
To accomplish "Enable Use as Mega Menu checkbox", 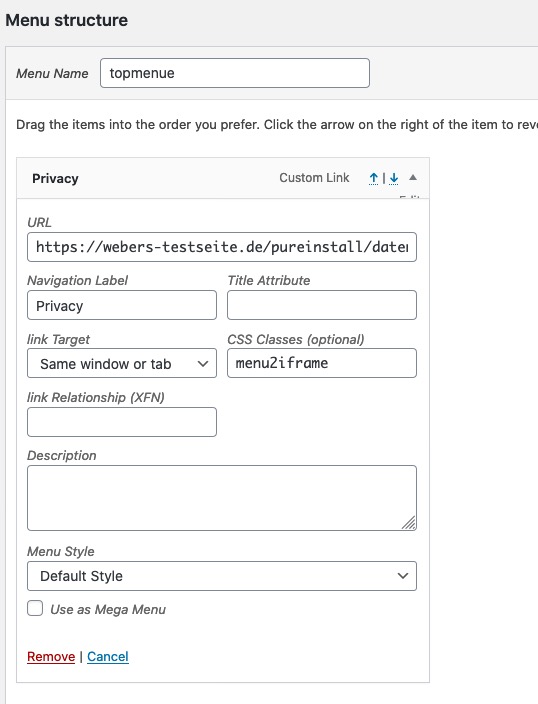I will (x=35, y=609).
